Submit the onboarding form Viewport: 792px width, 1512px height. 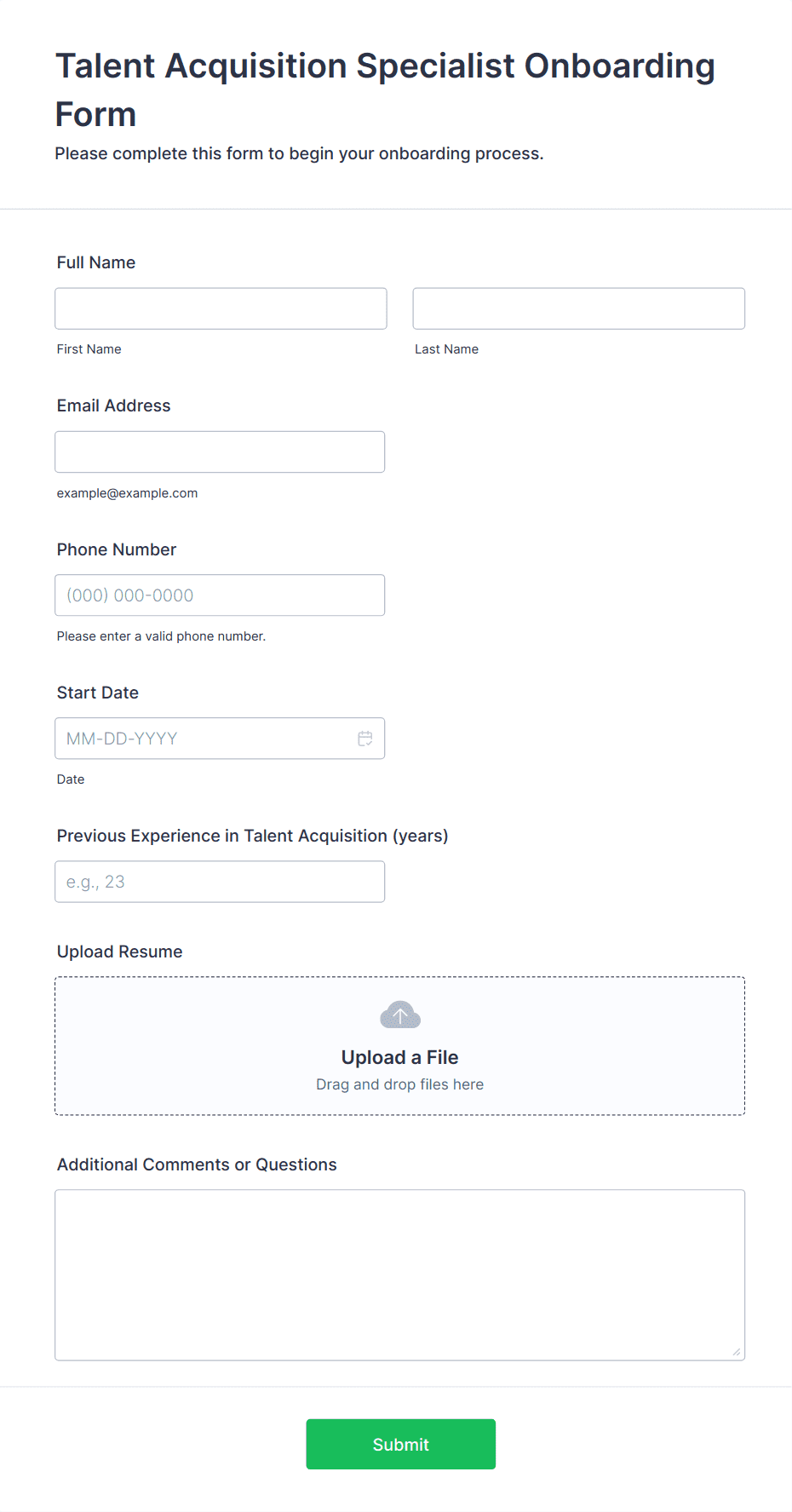pyautogui.click(x=401, y=1444)
